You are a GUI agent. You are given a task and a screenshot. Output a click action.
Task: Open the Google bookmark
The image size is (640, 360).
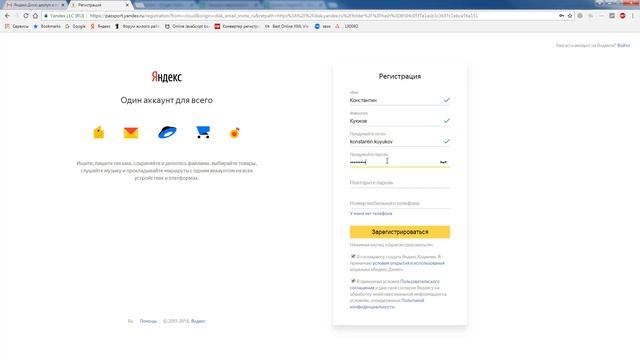pyautogui.click(x=76, y=26)
